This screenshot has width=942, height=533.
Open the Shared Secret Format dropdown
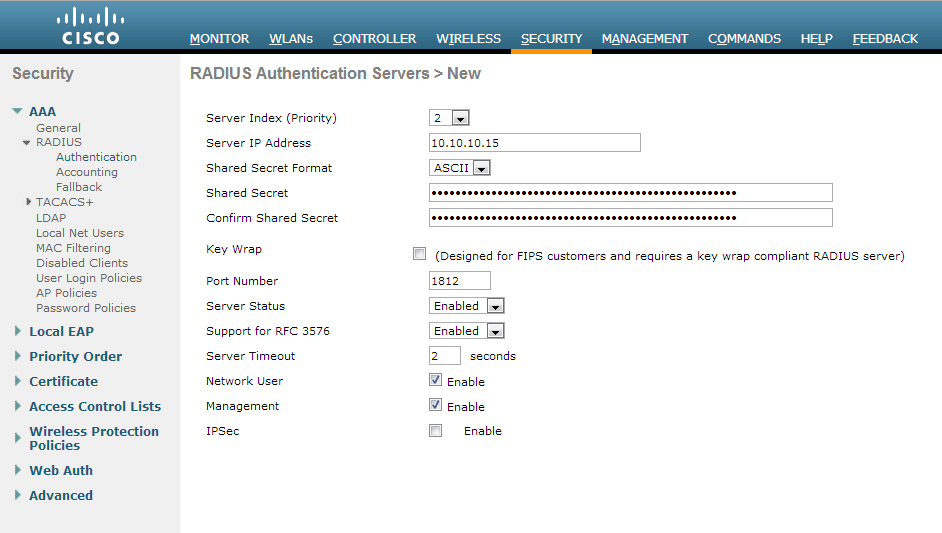tap(460, 168)
